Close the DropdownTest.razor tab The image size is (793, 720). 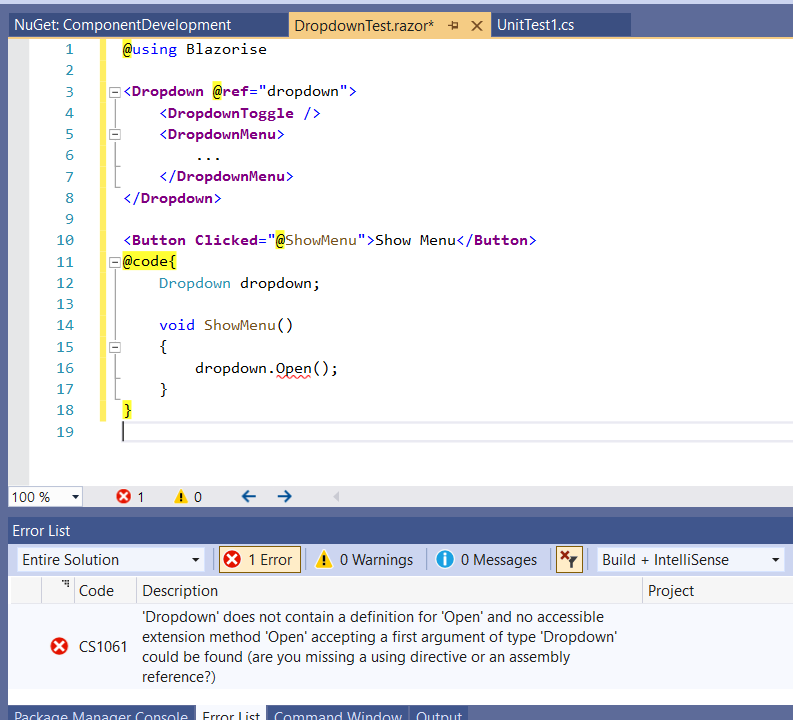pyautogui.click(x=476, y=25)
